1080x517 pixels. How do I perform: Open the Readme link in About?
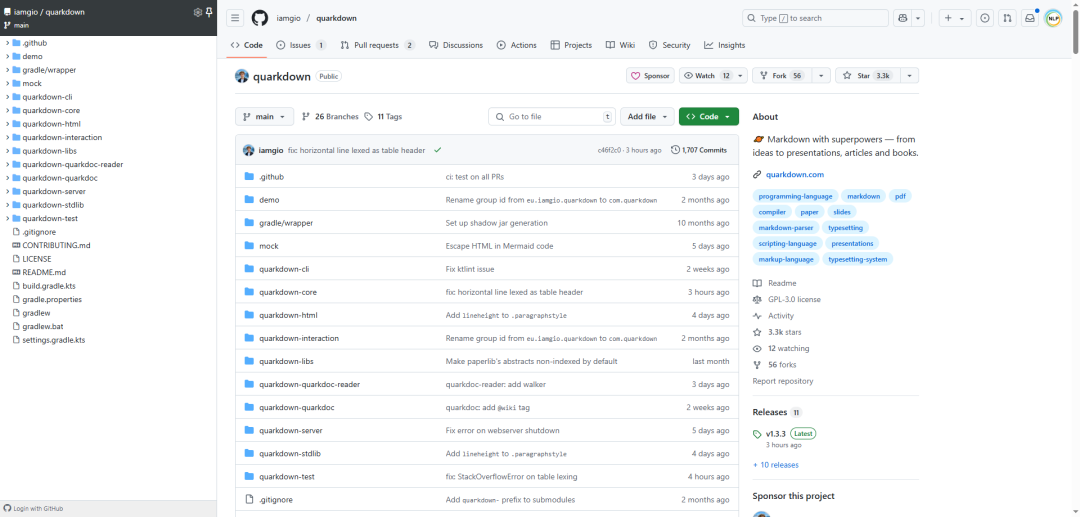coord(782,284)
